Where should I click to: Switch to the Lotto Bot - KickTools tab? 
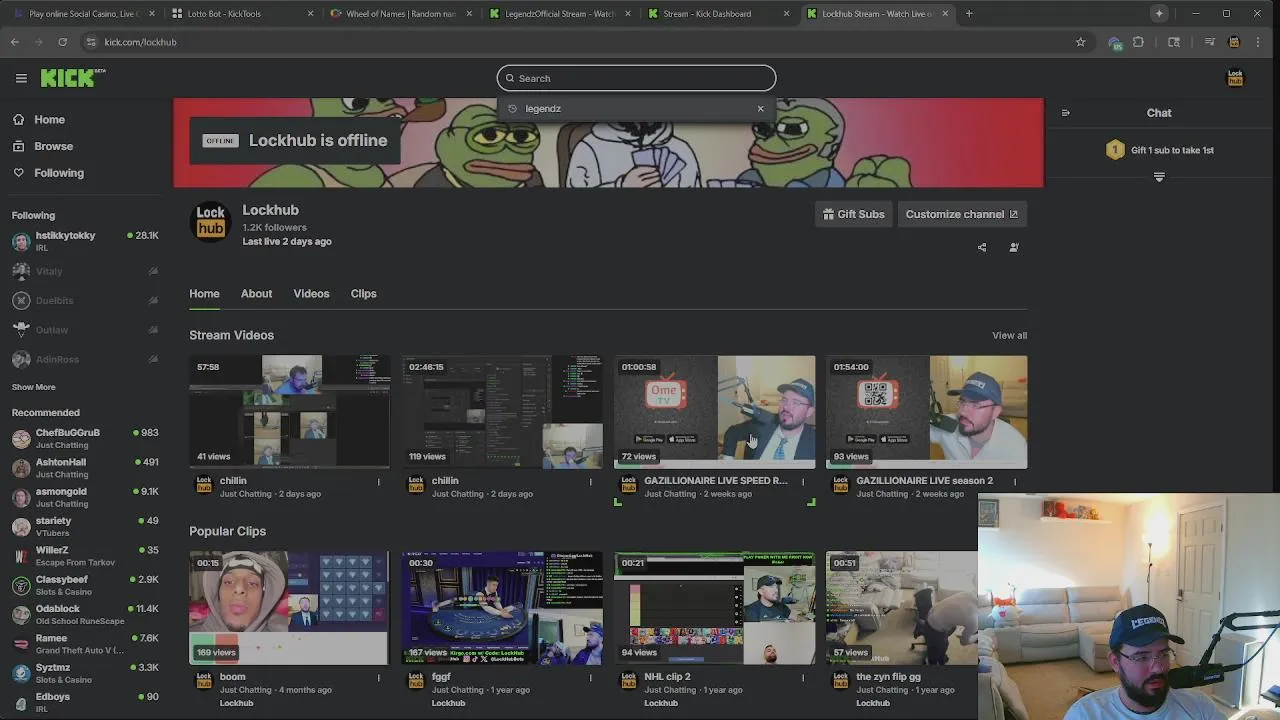coord(240,14)
